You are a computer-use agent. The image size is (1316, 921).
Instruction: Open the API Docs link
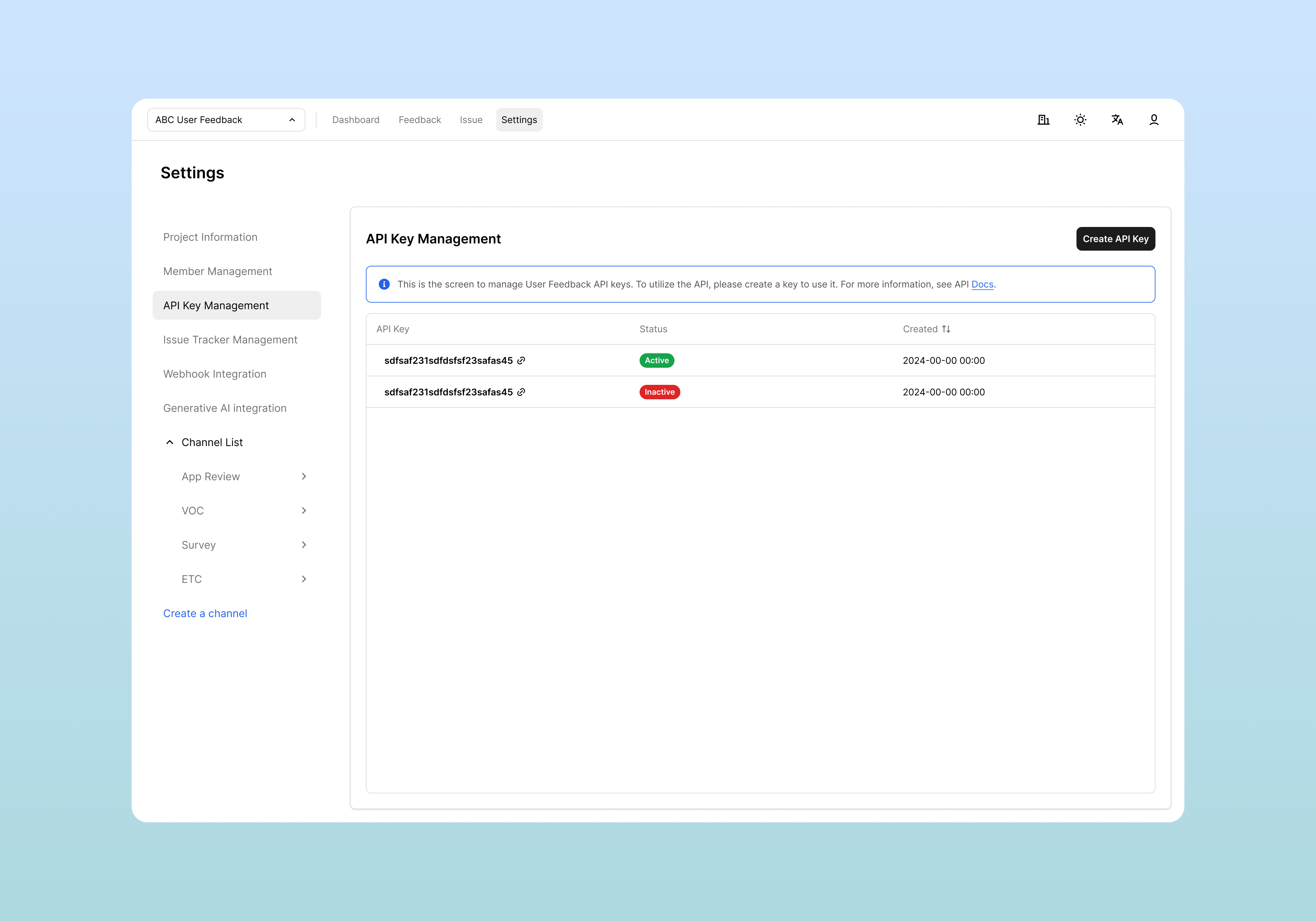(x=982, y=284)
